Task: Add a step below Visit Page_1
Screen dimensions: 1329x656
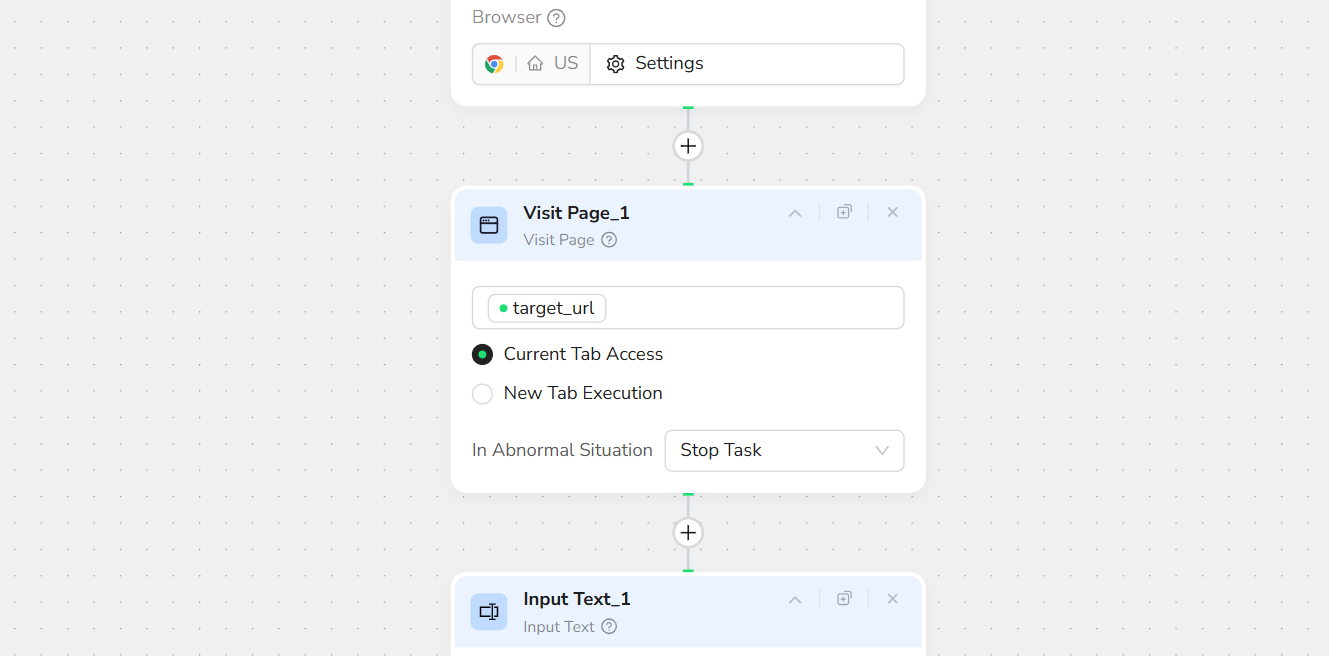Action: pos(688,533)
